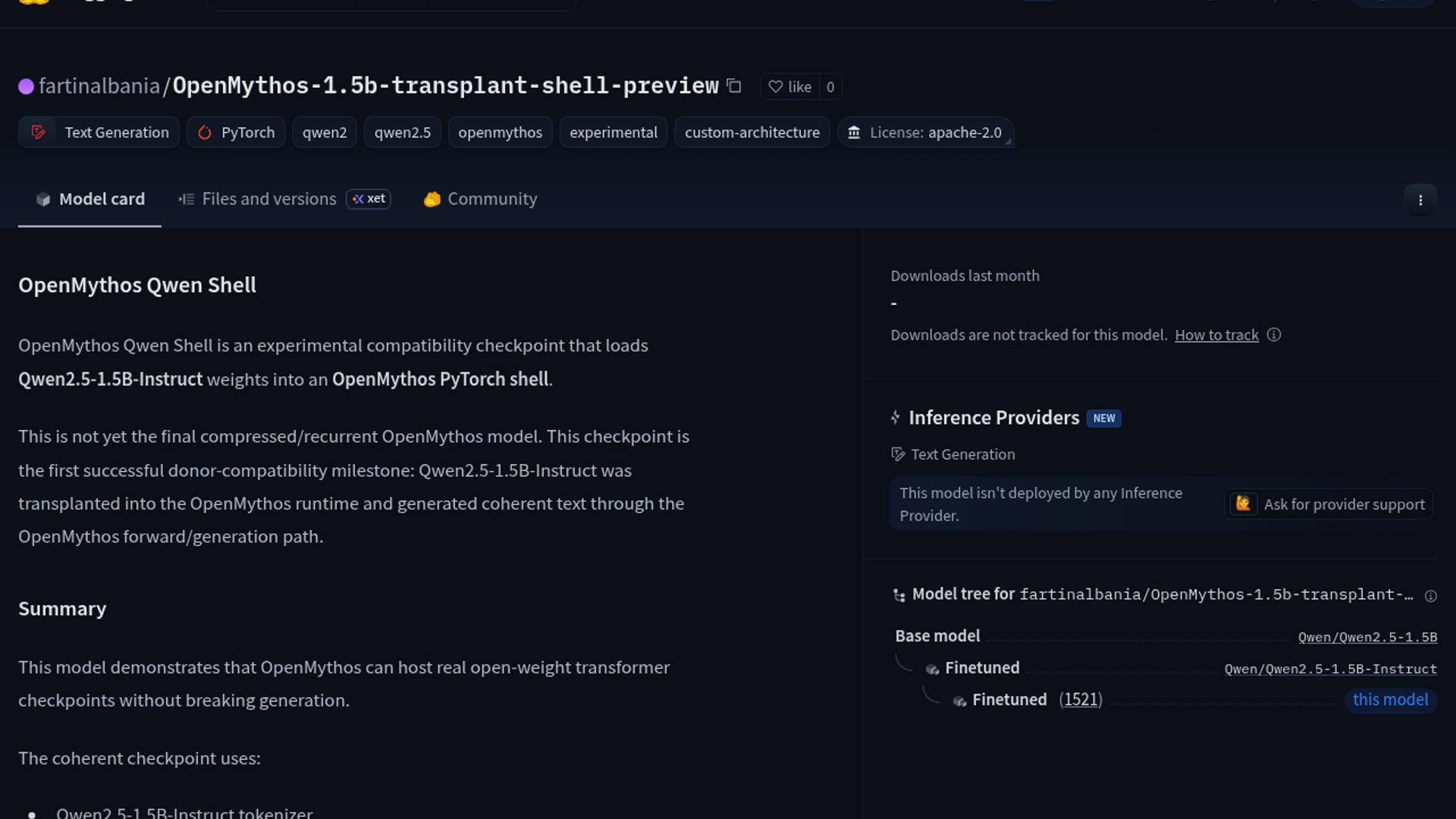This screenshot has height=819, width=1456.
Task: Click Ask for provider support button
Action: [1329, 504]
